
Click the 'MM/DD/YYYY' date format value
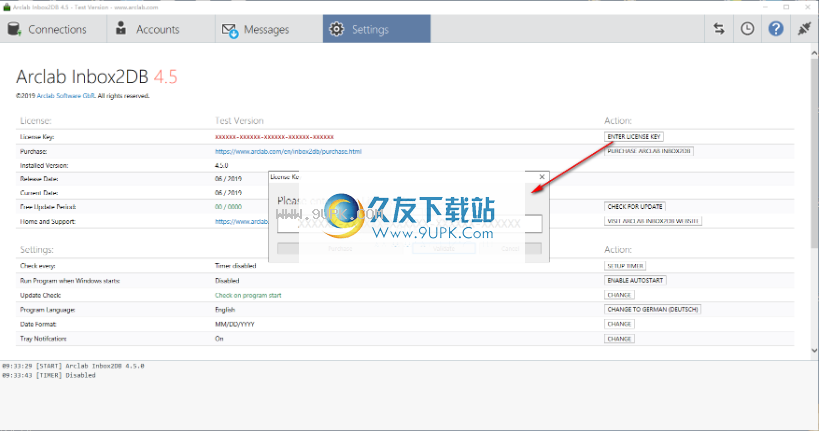234,324
